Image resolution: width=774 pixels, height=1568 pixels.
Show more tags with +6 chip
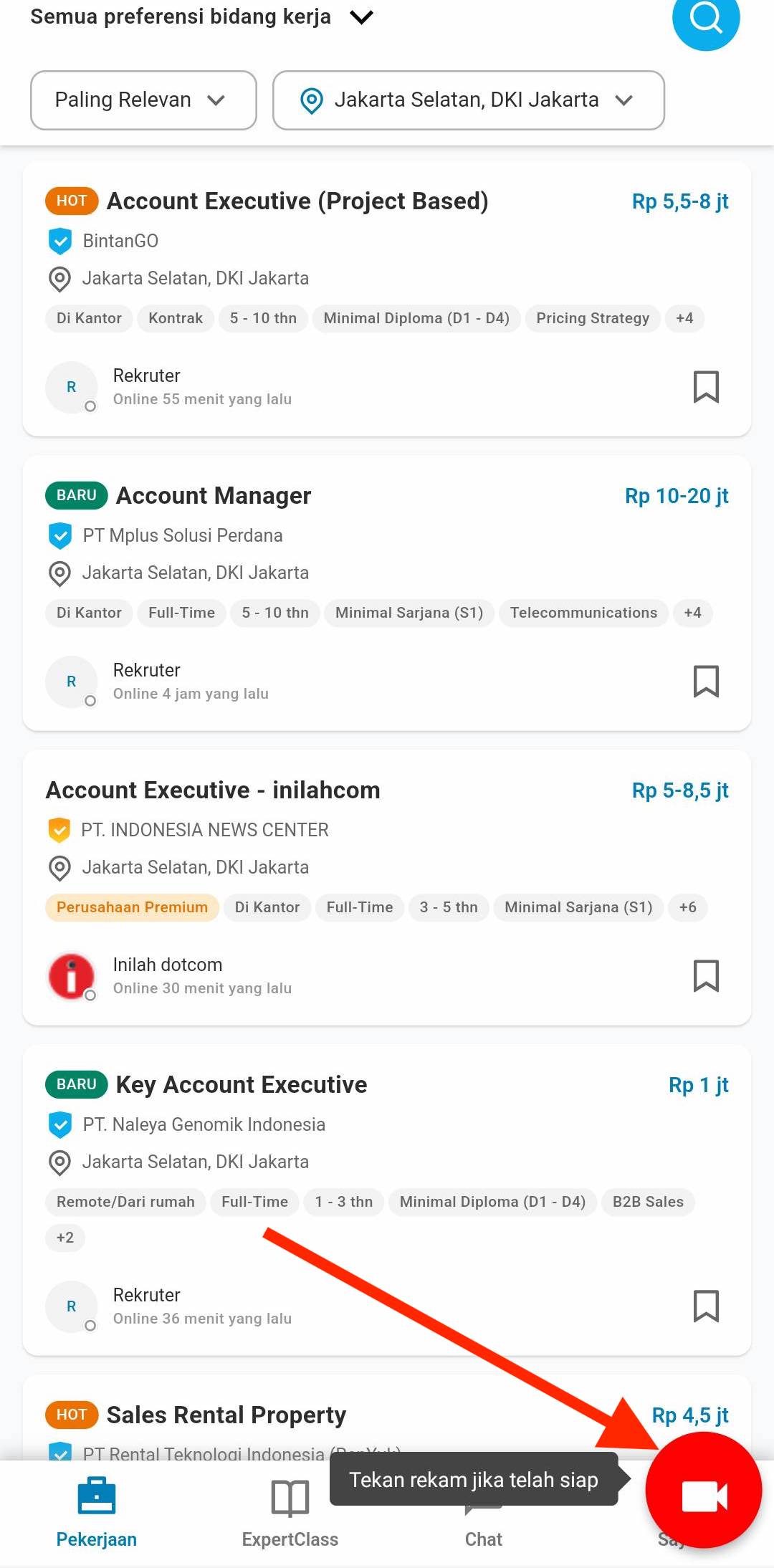pyautogui.click(x=688, y=907)
